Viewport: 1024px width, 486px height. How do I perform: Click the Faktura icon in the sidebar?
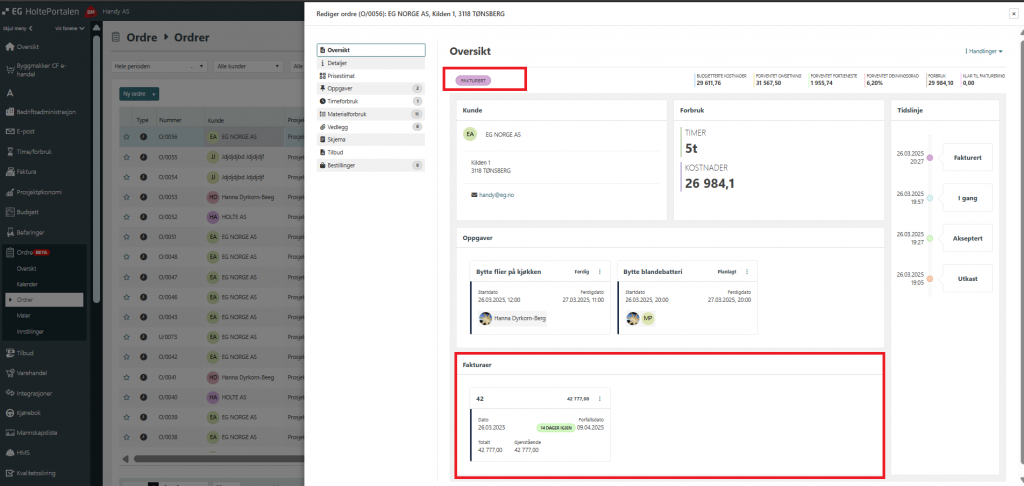coord(10,171)
